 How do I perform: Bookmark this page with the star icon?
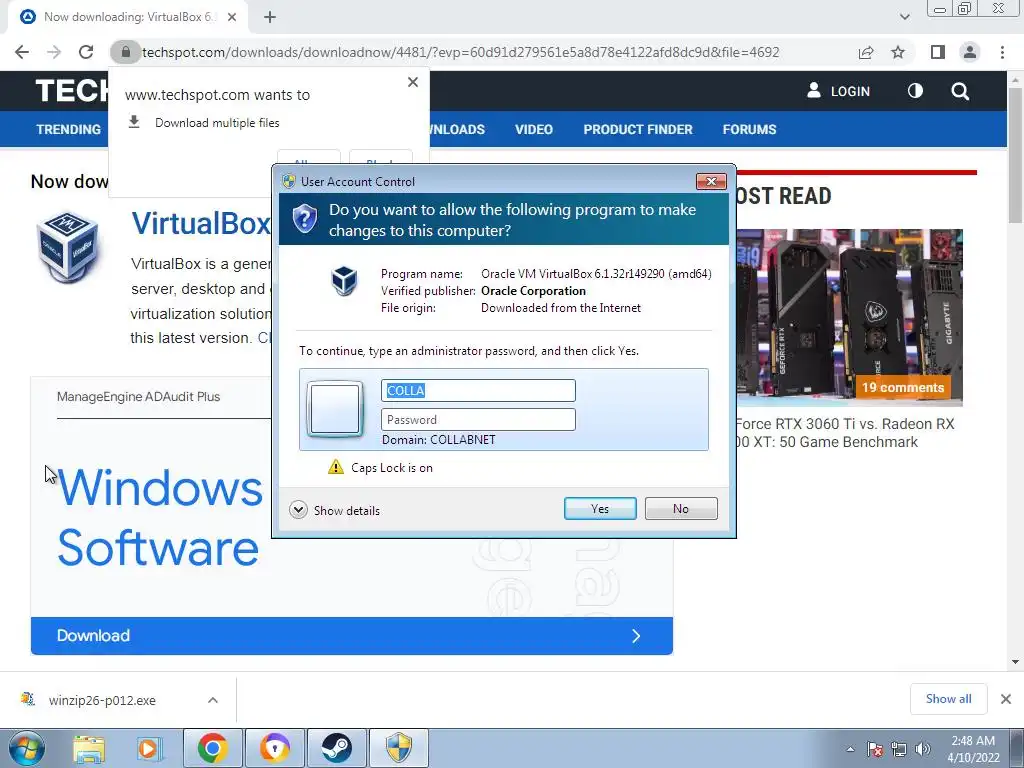[898, 52]
